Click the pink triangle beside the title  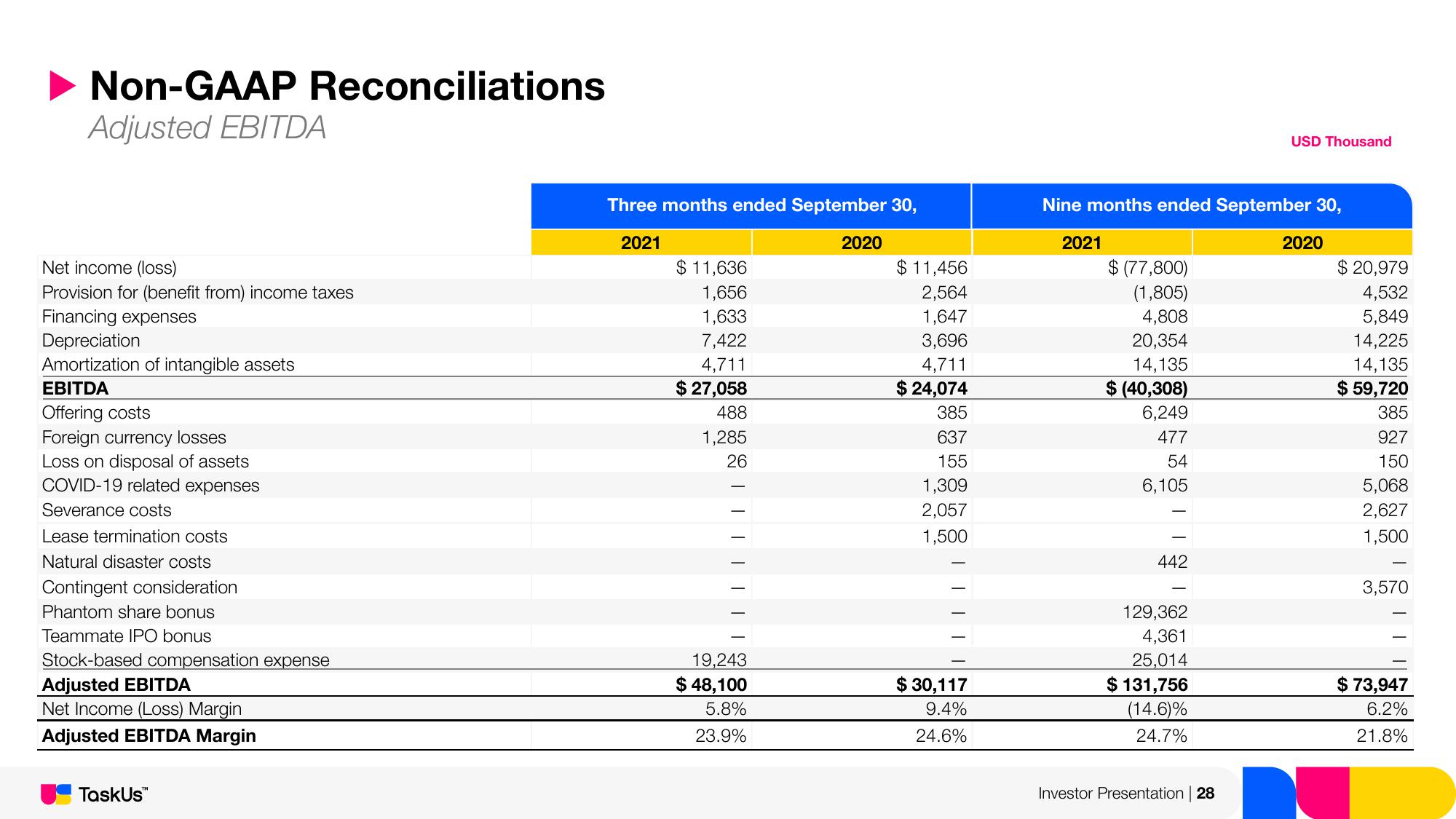pos(63,86)
